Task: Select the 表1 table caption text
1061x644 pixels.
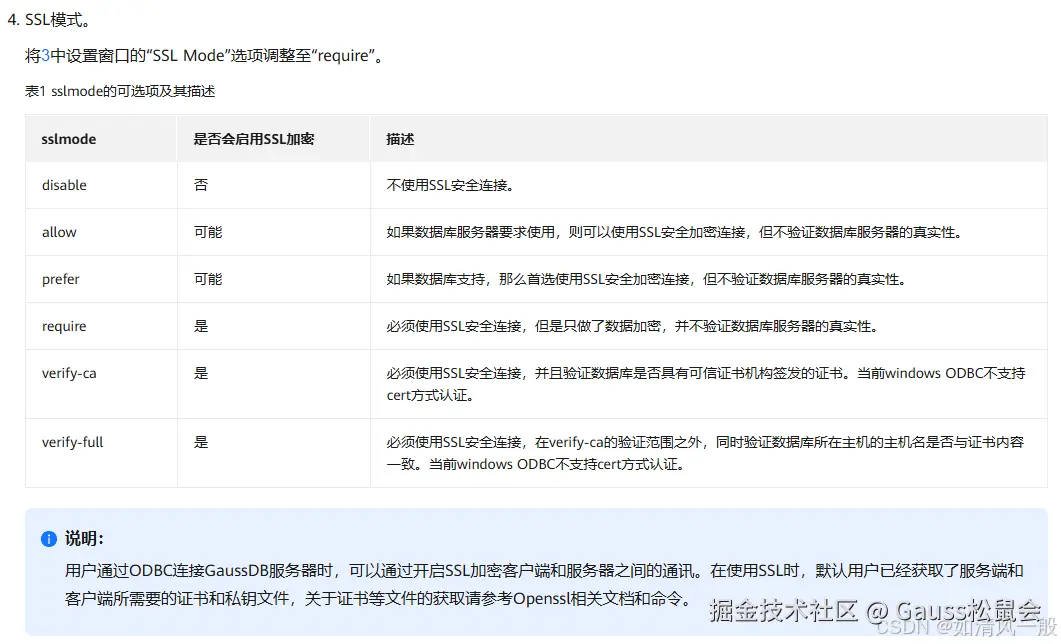Action: click(x=120, y=91)
